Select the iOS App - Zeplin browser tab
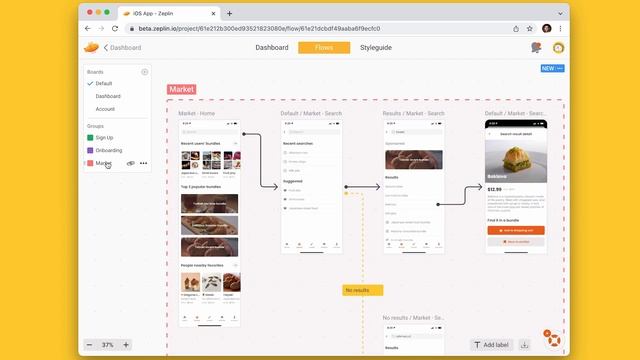Viewport: 640px width, 360px height. [x=169, y=13]
